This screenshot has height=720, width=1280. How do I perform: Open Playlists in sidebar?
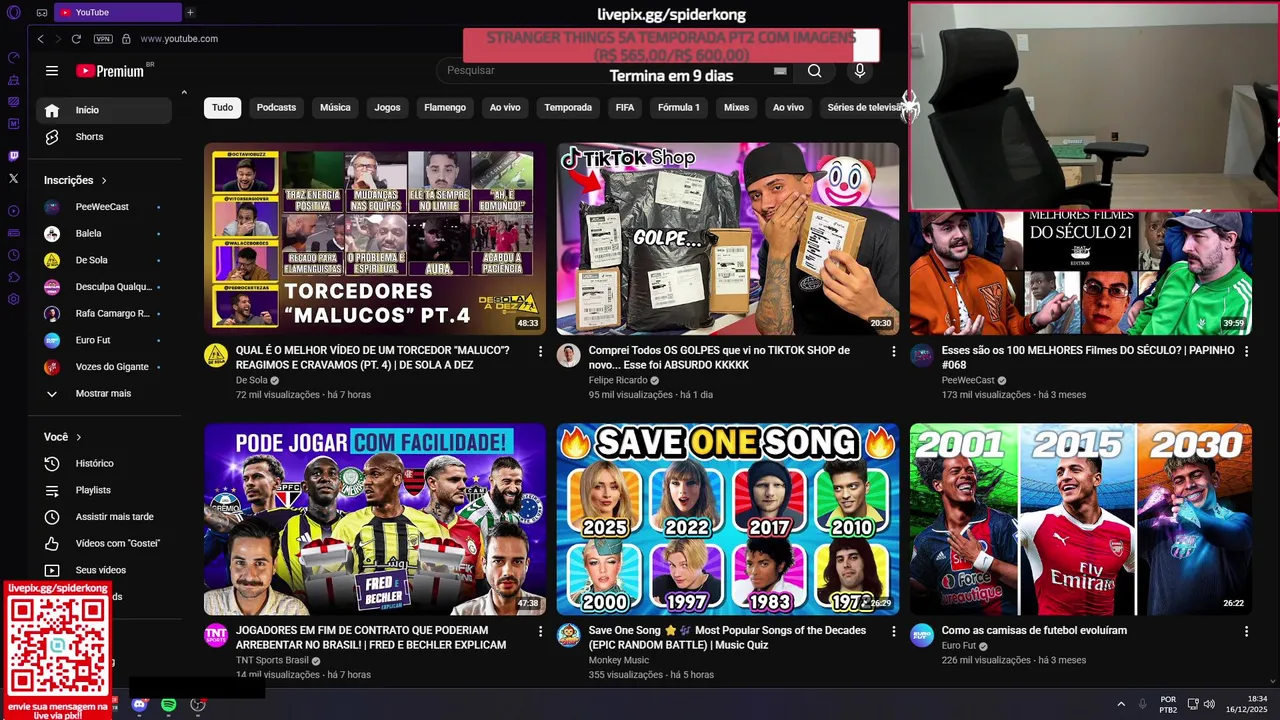pyautogui.click(x=103, y=490)
